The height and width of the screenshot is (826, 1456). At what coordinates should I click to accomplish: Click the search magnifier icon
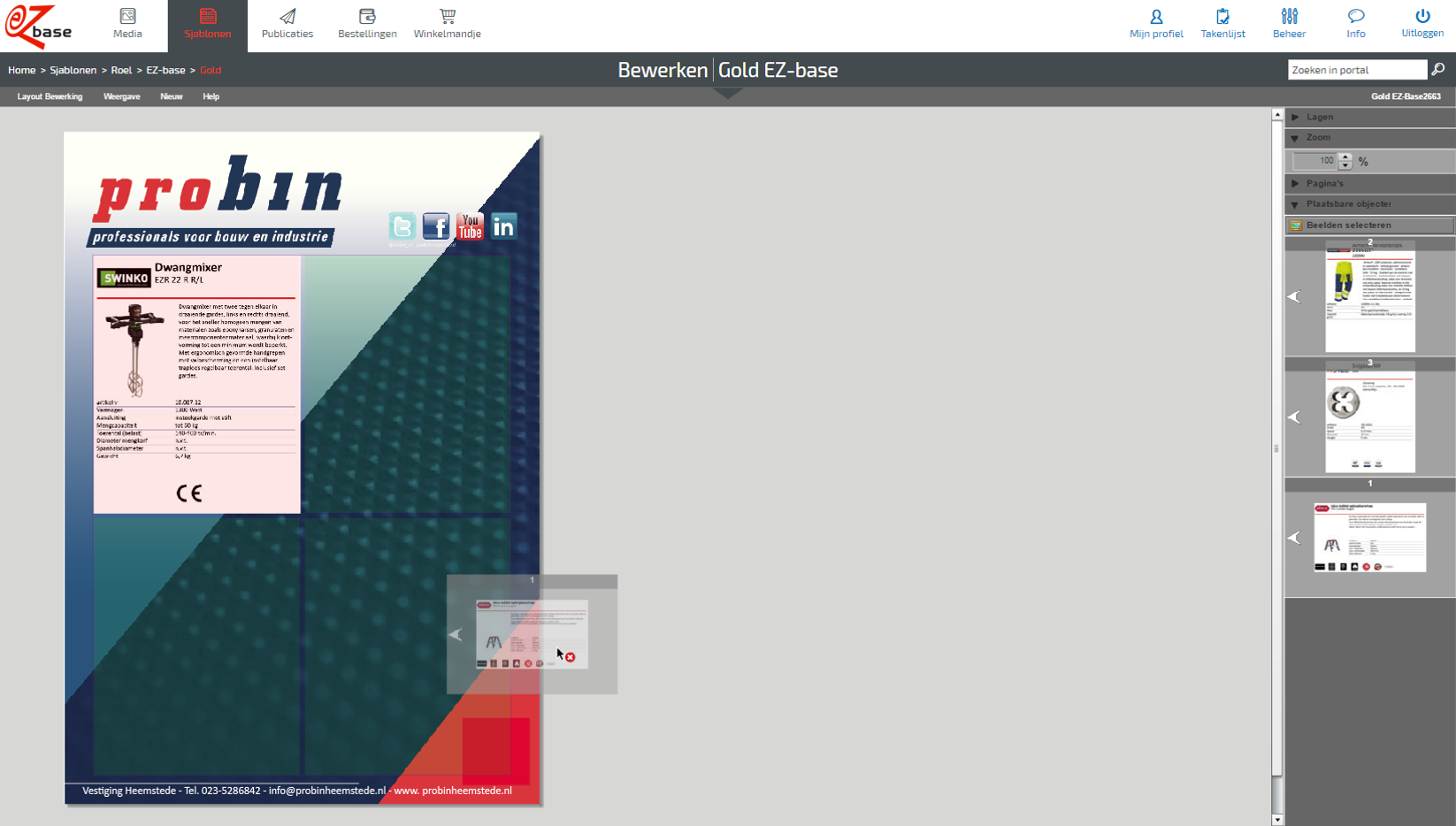[1438, 69]
